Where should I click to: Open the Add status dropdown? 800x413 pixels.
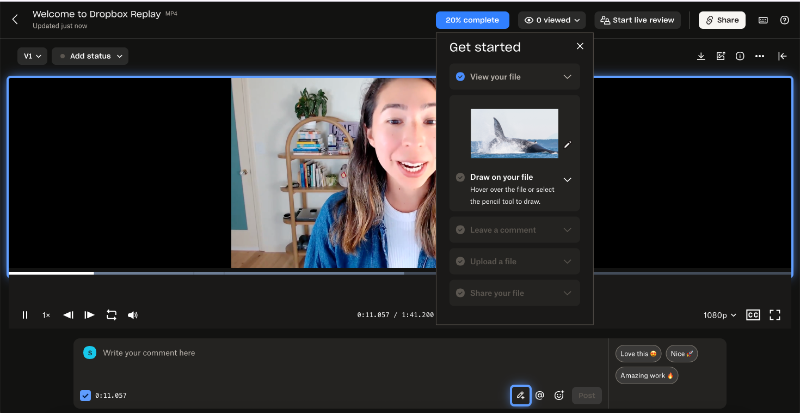click(90, 56)
